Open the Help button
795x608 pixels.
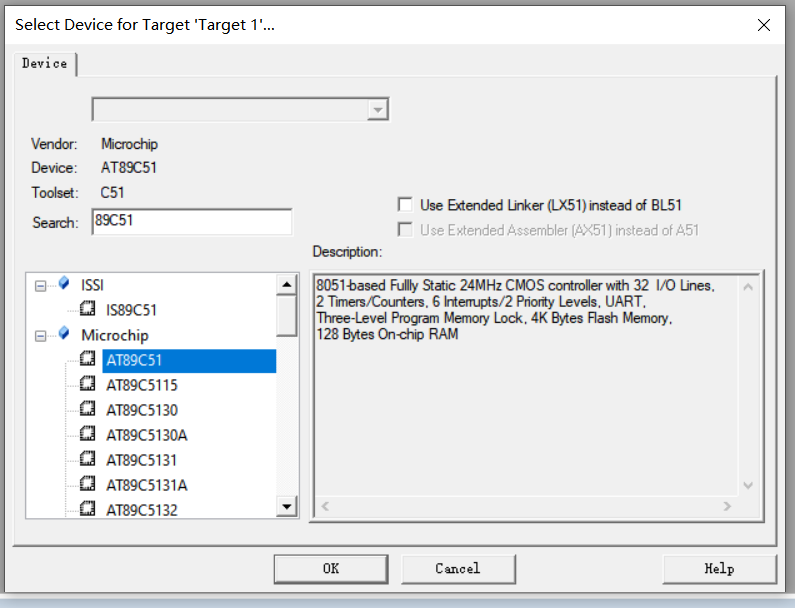click(x=719, y=569)
